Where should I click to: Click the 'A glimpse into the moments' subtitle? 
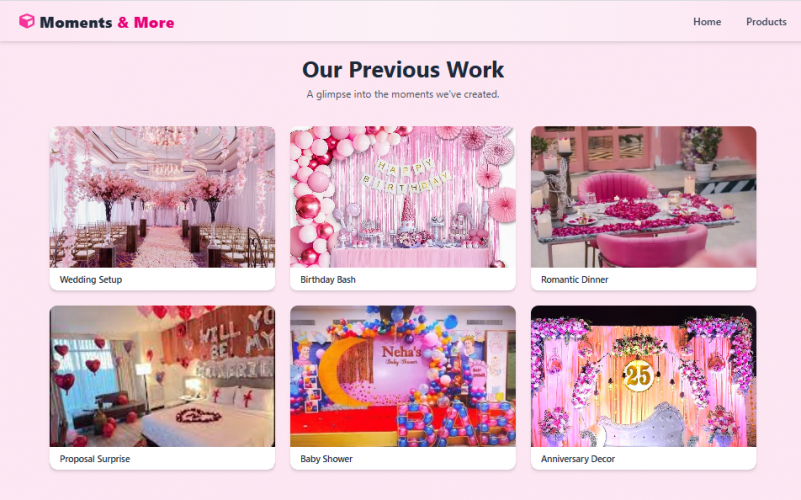[x=403, y=94]
